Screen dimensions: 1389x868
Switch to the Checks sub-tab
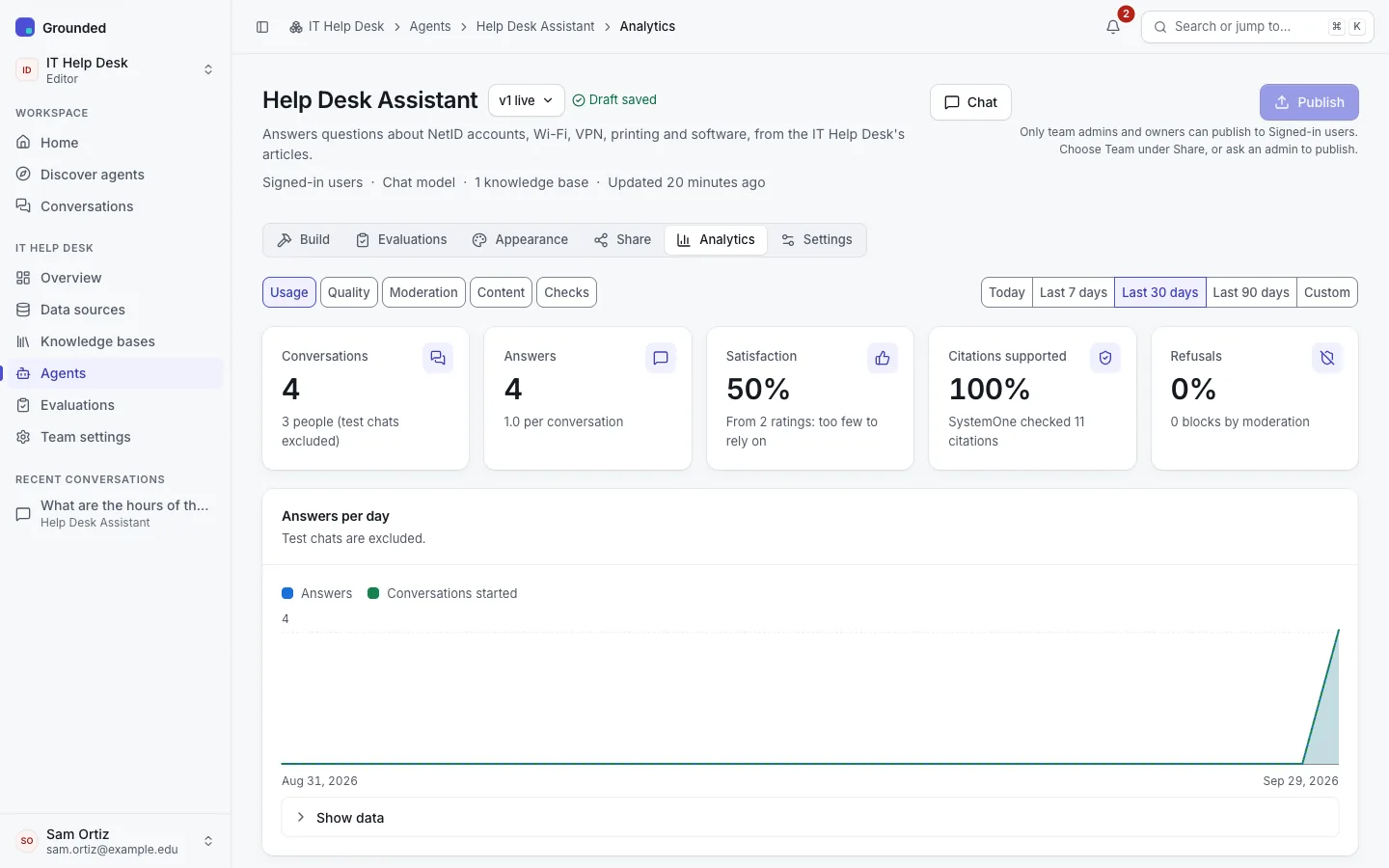tap(566, 292)
